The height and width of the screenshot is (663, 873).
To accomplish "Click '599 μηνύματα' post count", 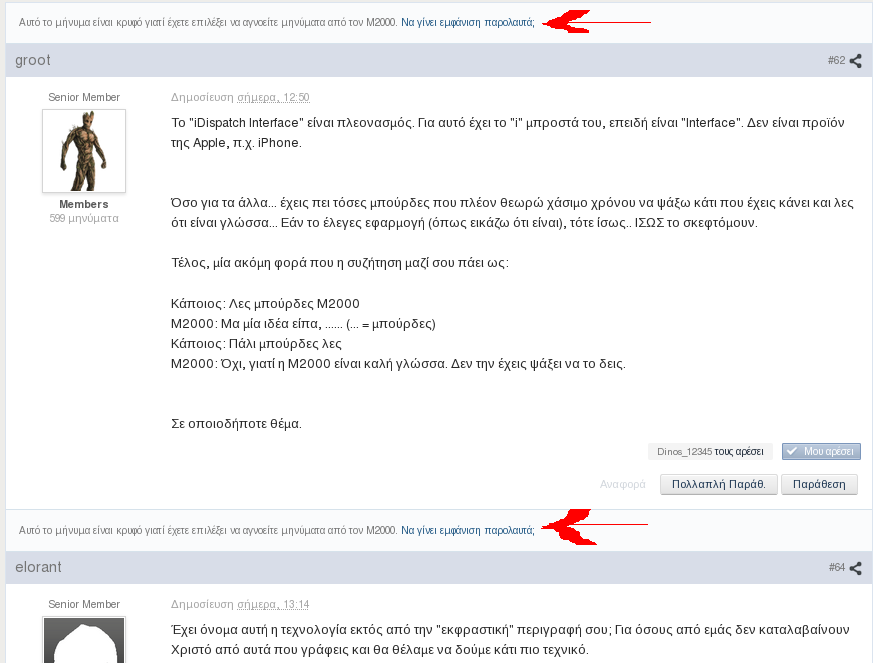I will pos(84,218).
